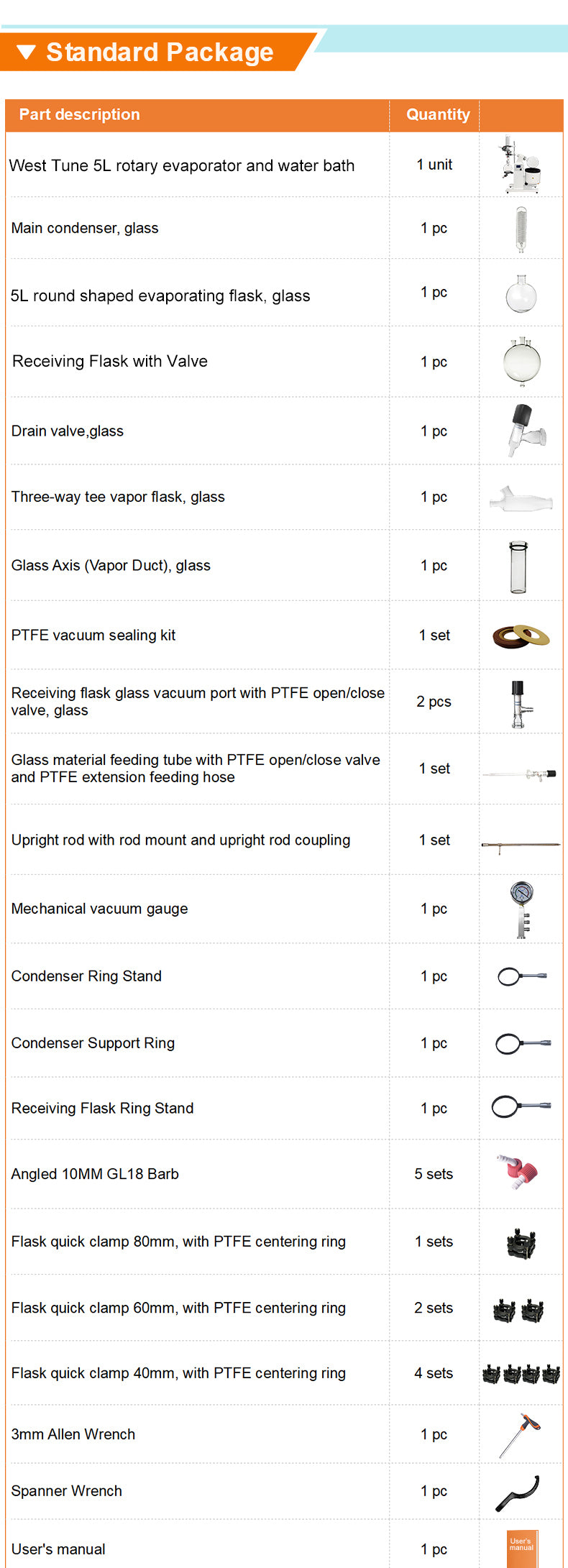The width and height of the screenshot is (568, 1568).
Task: Select the 5L round evaporating flask picture
Action: [521, 293]
